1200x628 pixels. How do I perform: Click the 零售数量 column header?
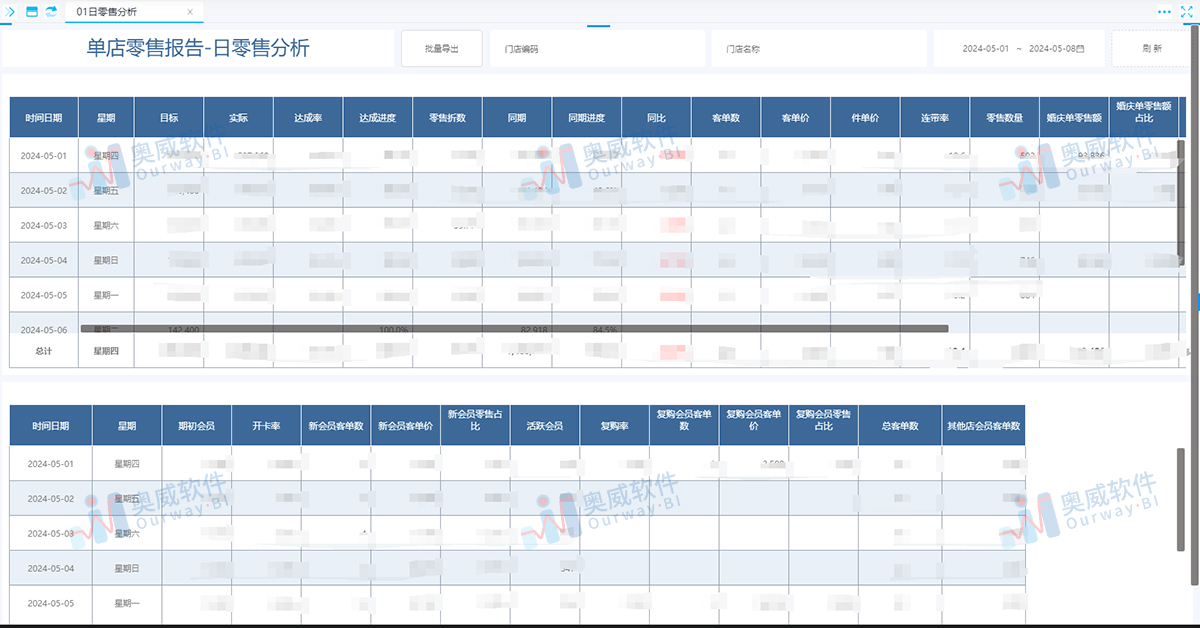coord(1005,118)
